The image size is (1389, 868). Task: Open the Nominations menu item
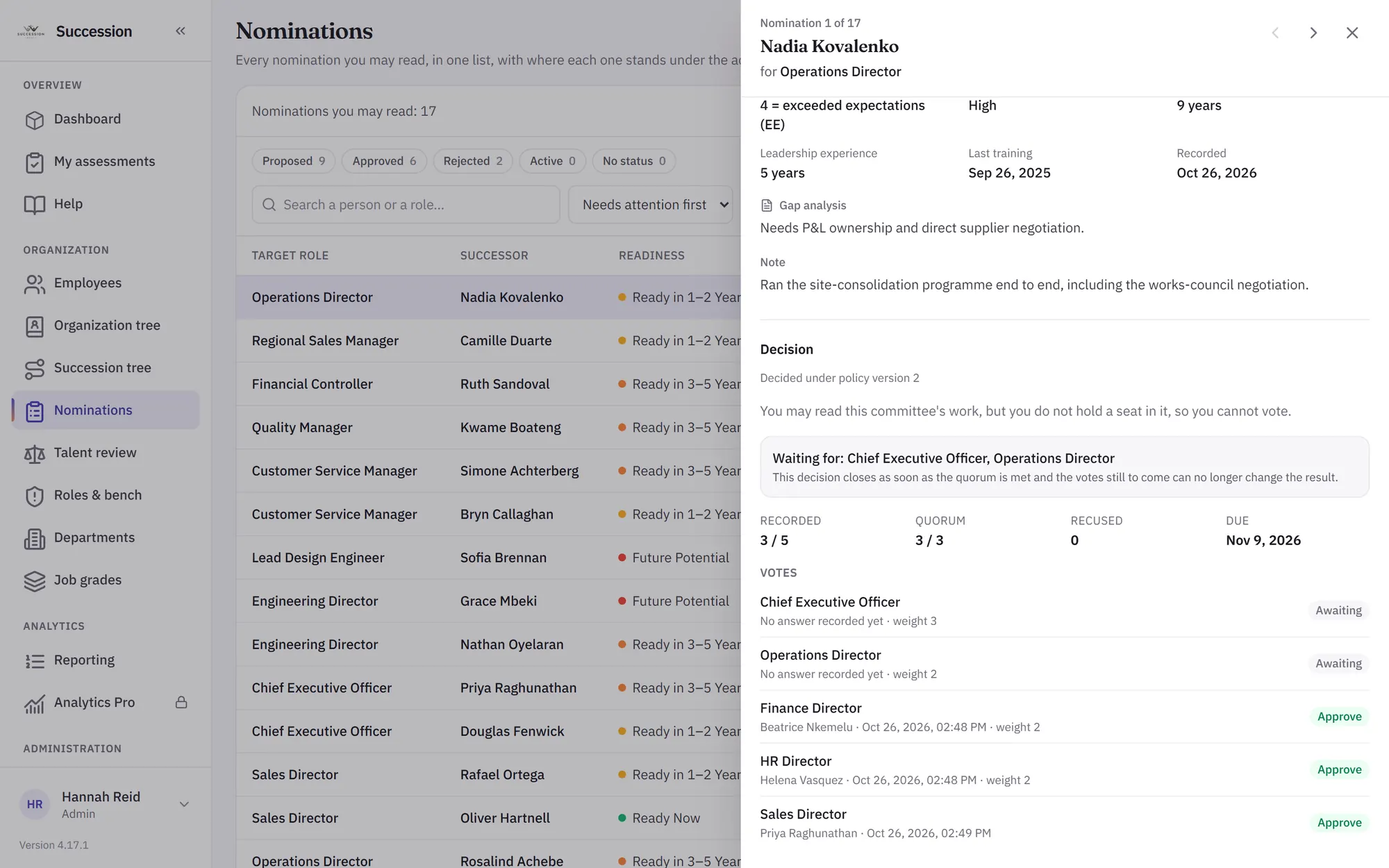pos(106,410)
